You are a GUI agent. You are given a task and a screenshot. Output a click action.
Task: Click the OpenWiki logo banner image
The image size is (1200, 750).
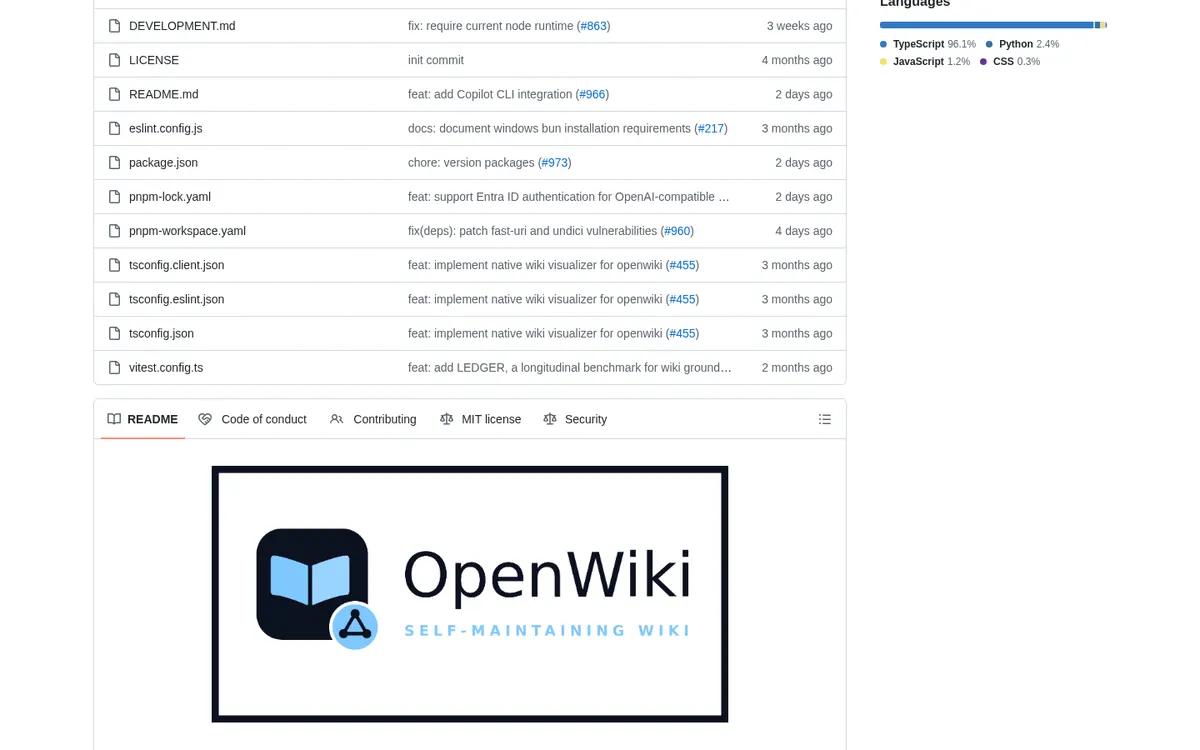pyautogui.click(x=470, y=594)
